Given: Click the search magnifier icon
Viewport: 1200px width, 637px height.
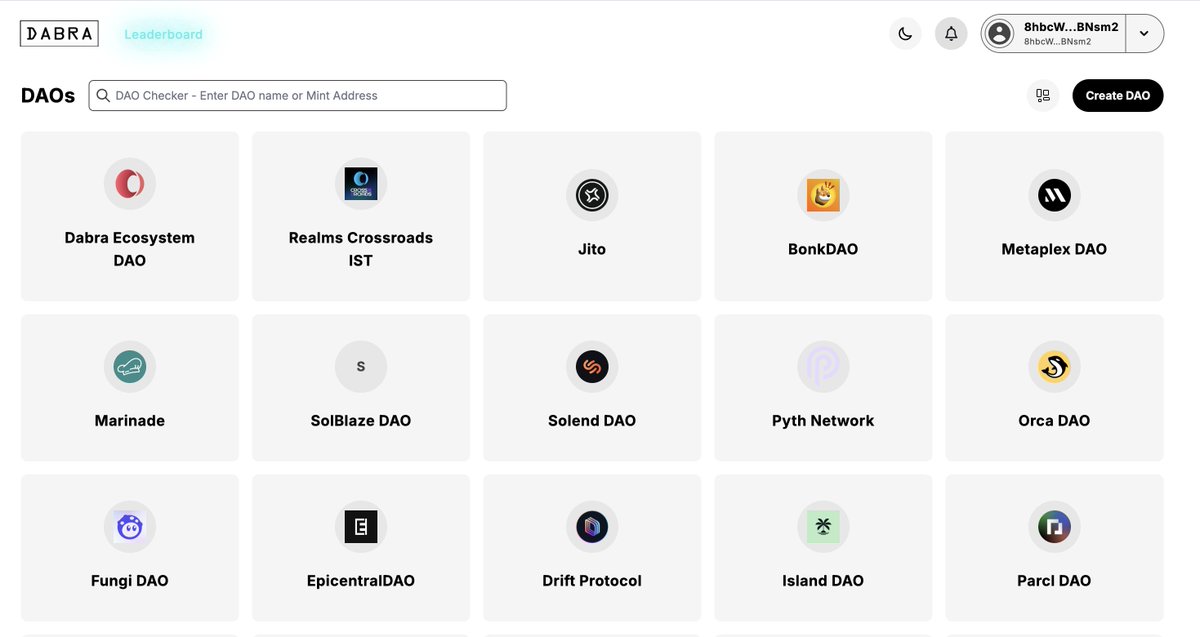Looking at the screenshot, I should point(103,96).
